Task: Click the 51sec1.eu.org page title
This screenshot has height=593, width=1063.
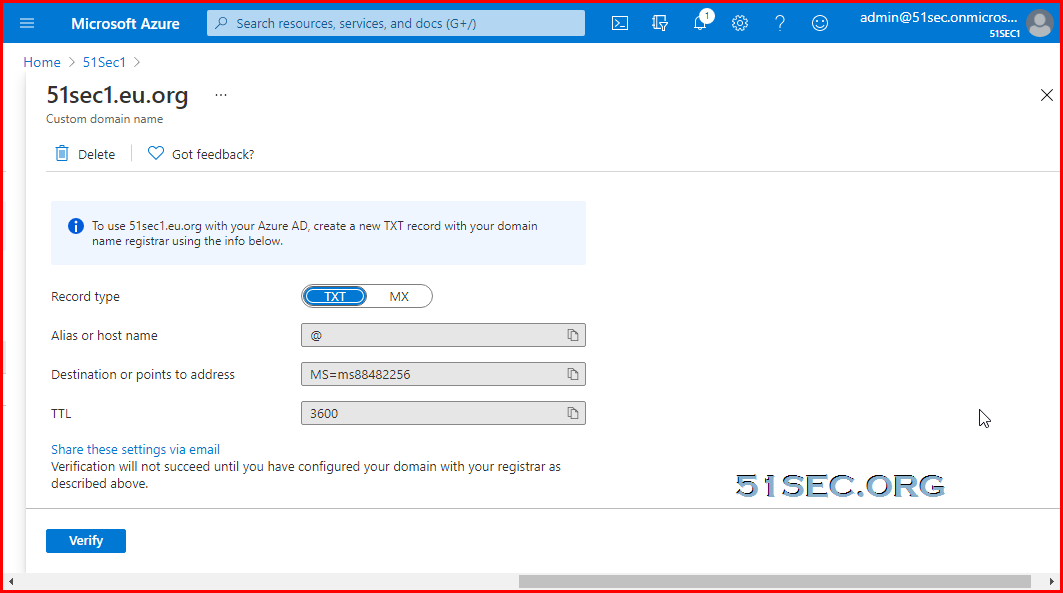Action: click(117, 95)
